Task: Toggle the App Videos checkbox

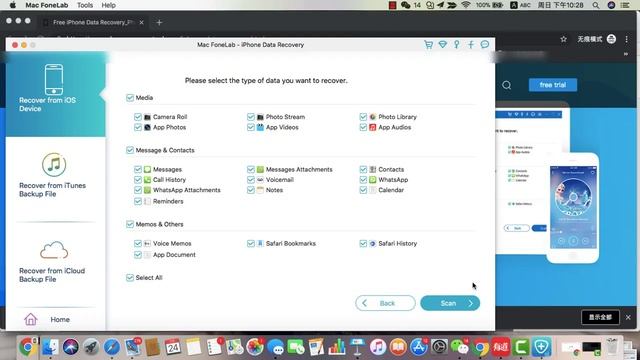Action: click(251, 127)
